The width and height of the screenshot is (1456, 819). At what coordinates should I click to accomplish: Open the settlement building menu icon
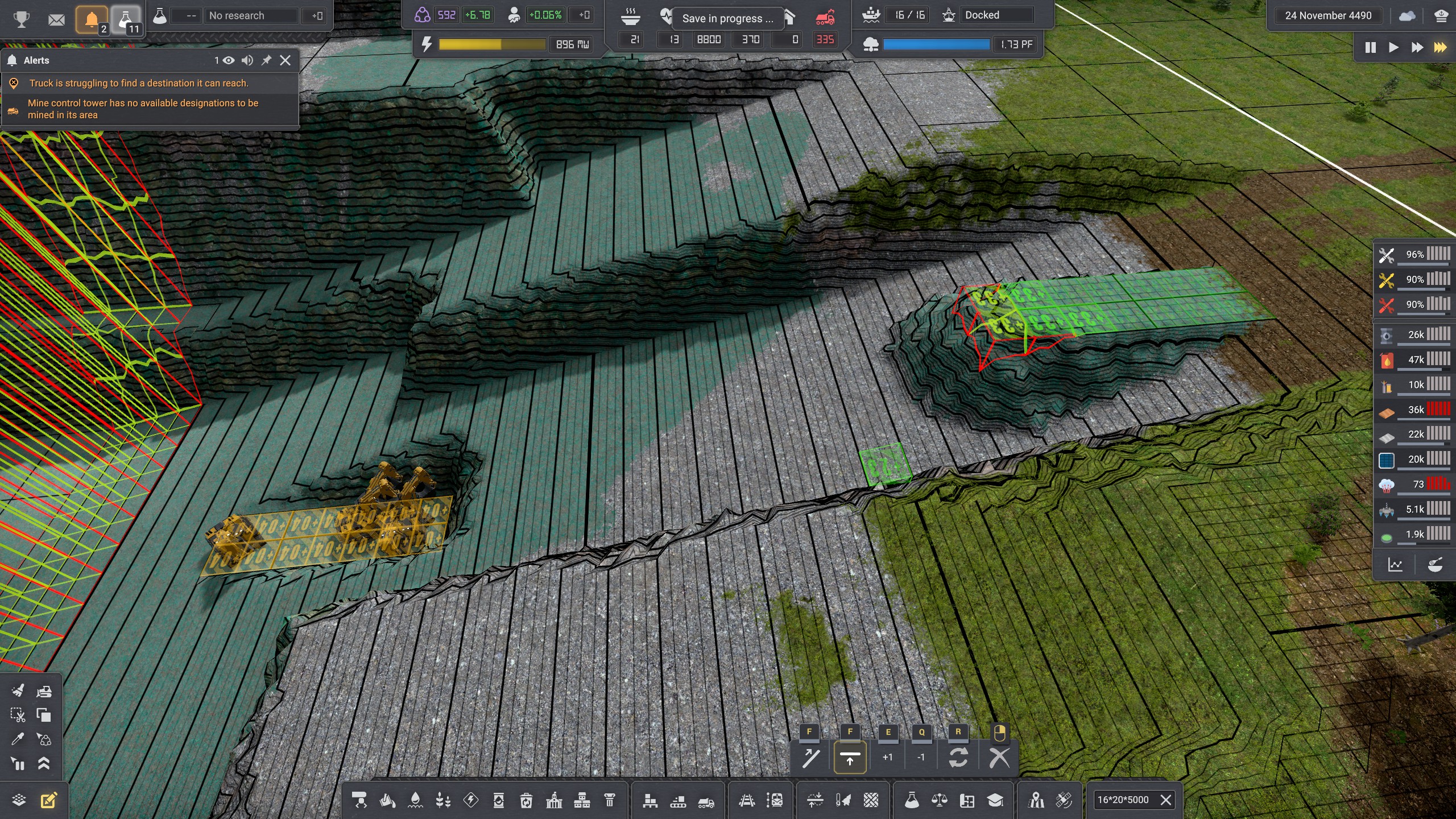coord(554,800)
